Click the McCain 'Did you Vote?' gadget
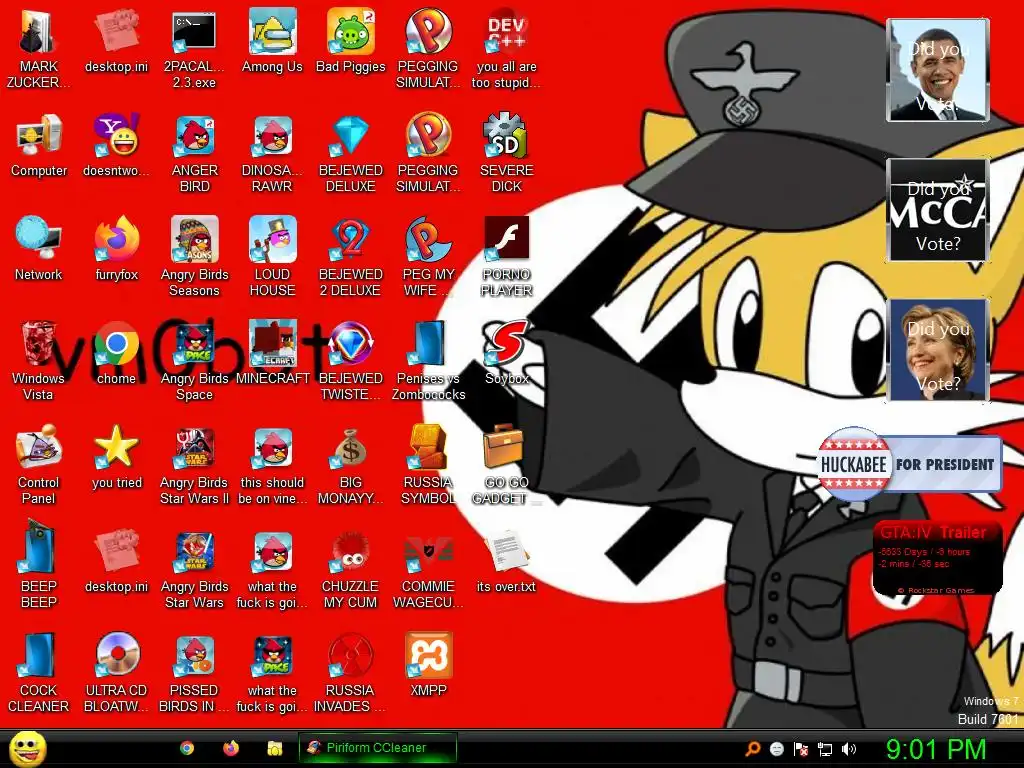The width and height of the screenshot is (1024, 768). click(938, 210)
